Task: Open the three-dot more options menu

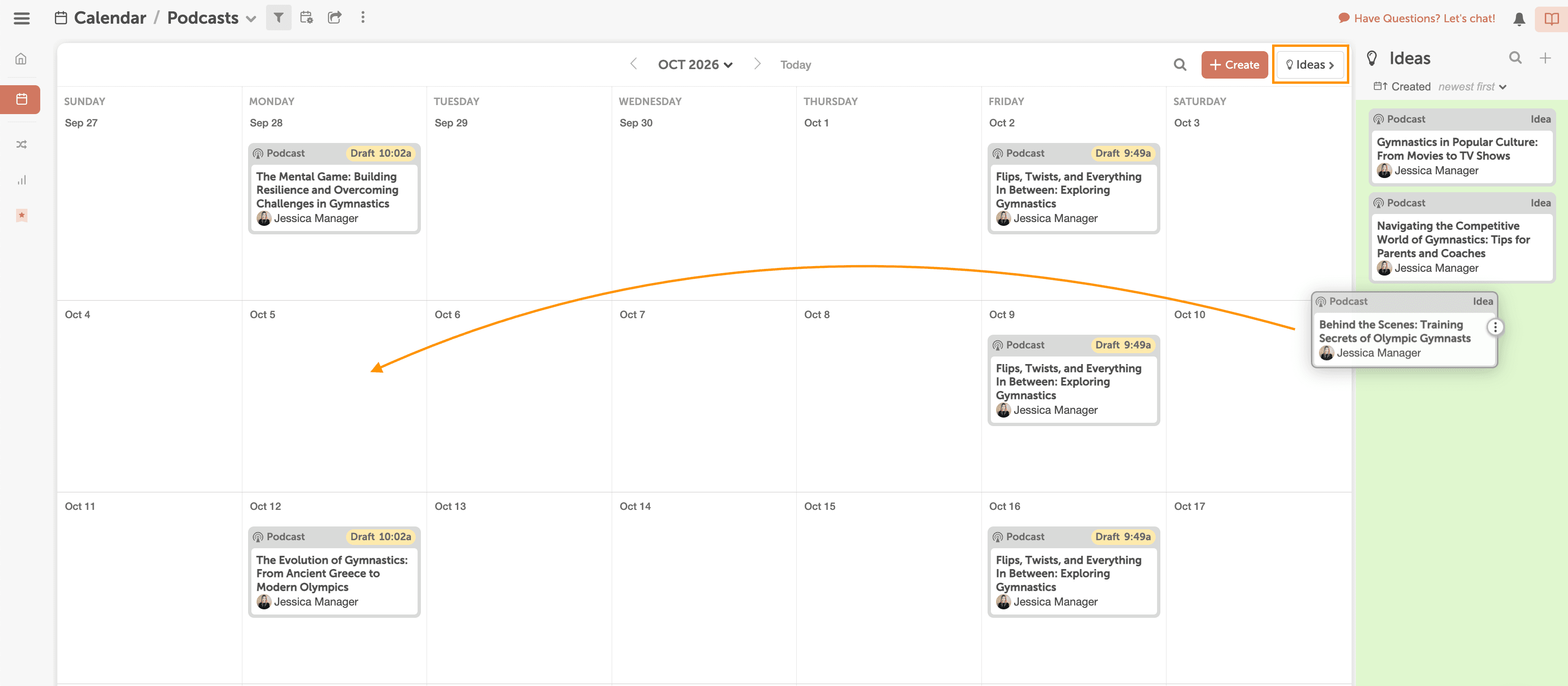Action: pyautogui.click(x=363, y=18)
